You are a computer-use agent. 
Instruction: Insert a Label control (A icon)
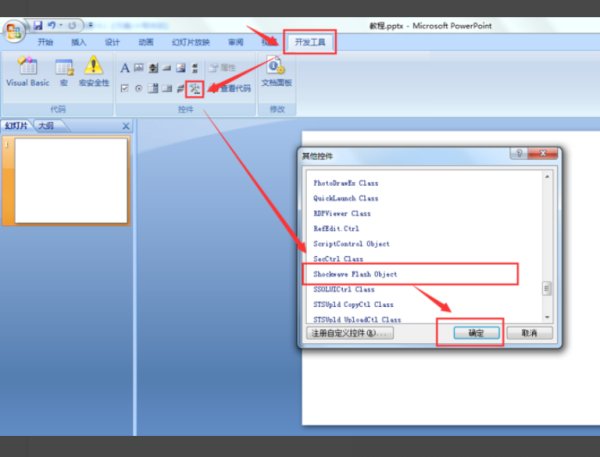(x=125, y=68)
